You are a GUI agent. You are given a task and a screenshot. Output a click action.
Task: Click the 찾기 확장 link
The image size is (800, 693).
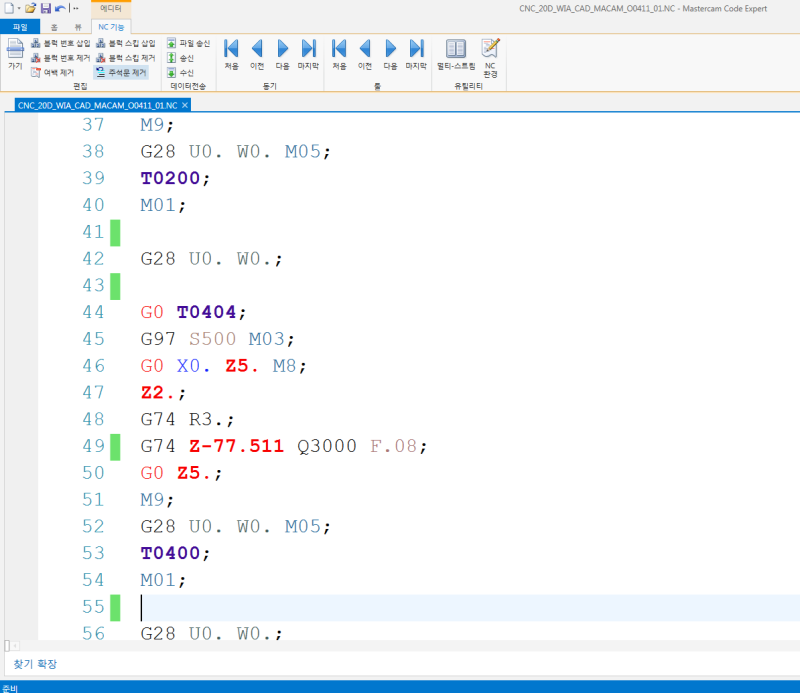coord(35,664)
